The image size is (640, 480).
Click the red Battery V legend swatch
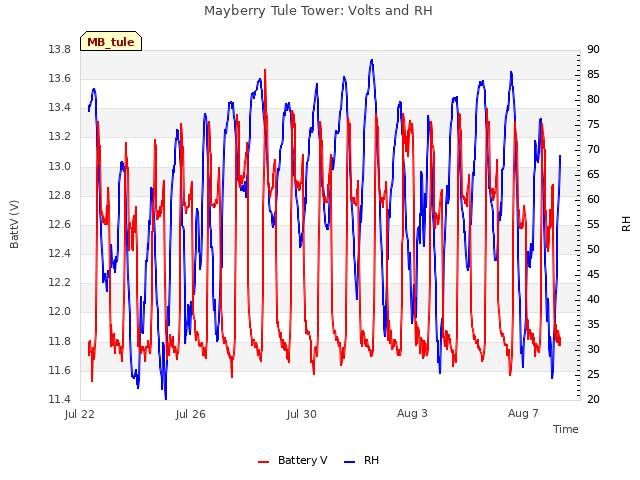(x=264, y=462)
